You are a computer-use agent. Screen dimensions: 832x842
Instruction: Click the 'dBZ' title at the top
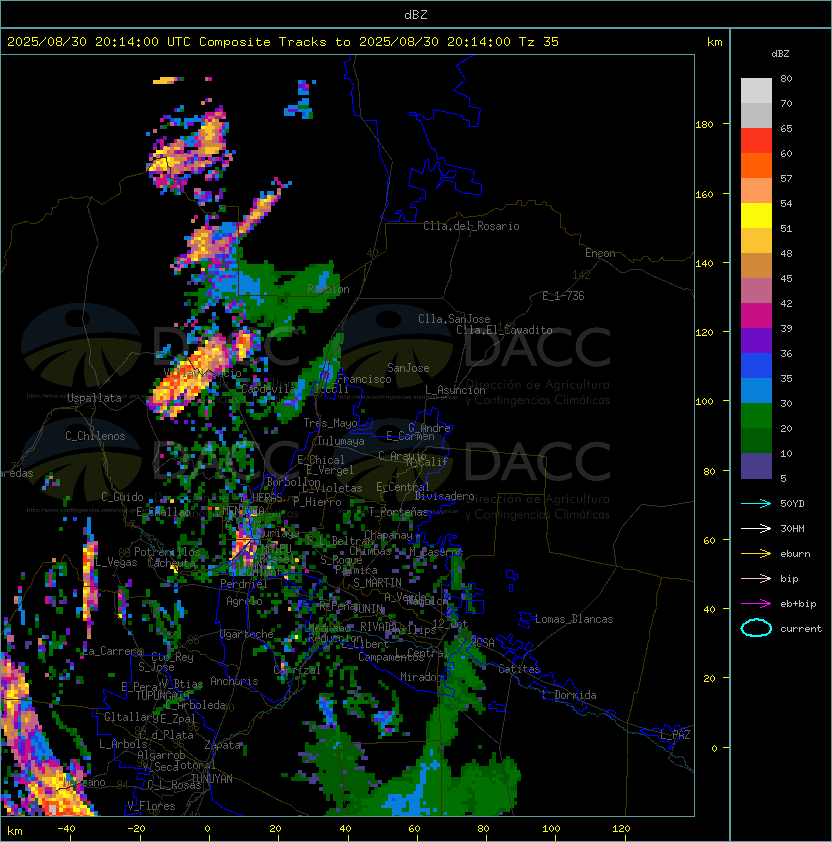coord(416,14)
